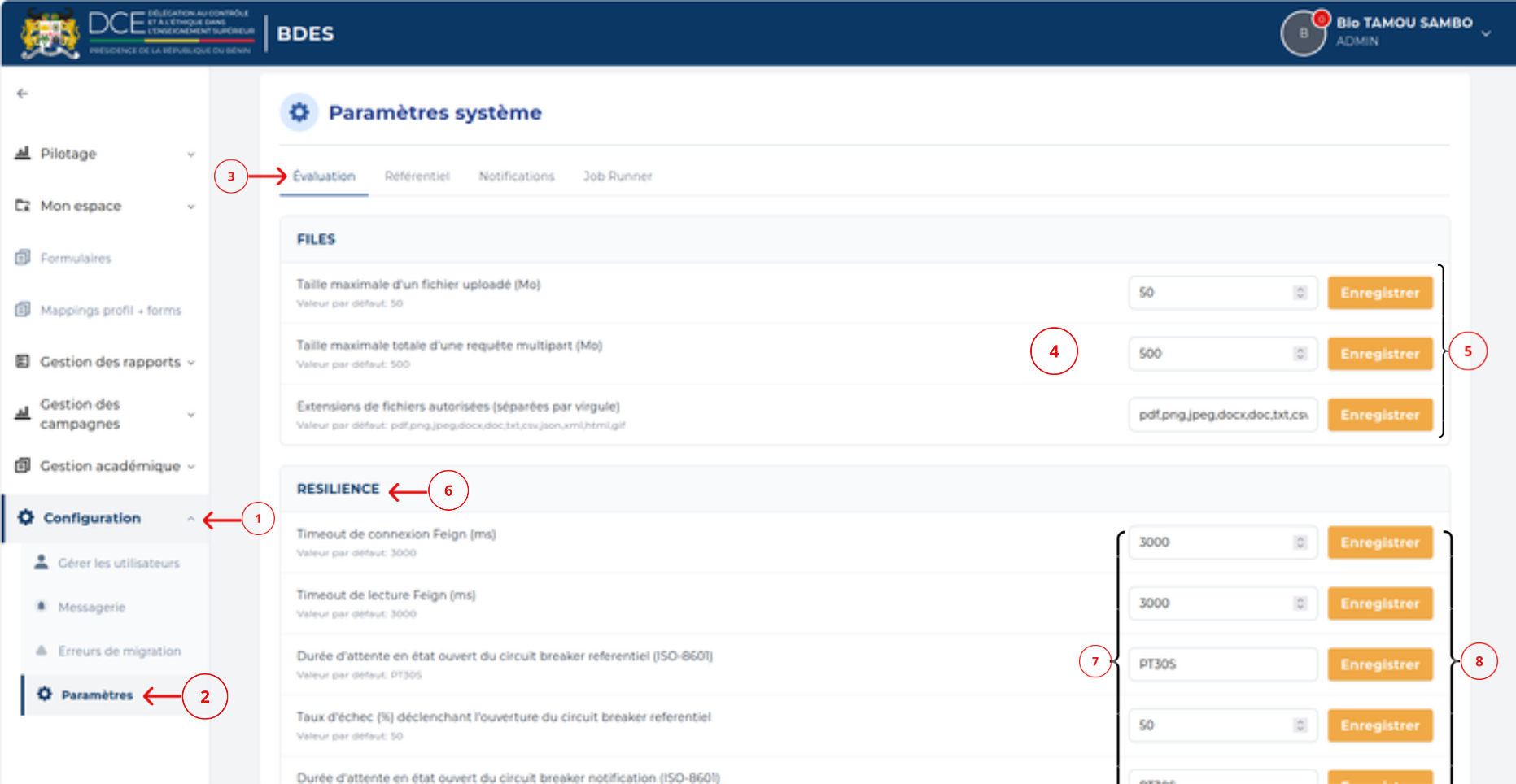The width and height of the screenshot is (1516, 784).
Task: Click the RESILIENCE section heading
Action: [338, 489]
